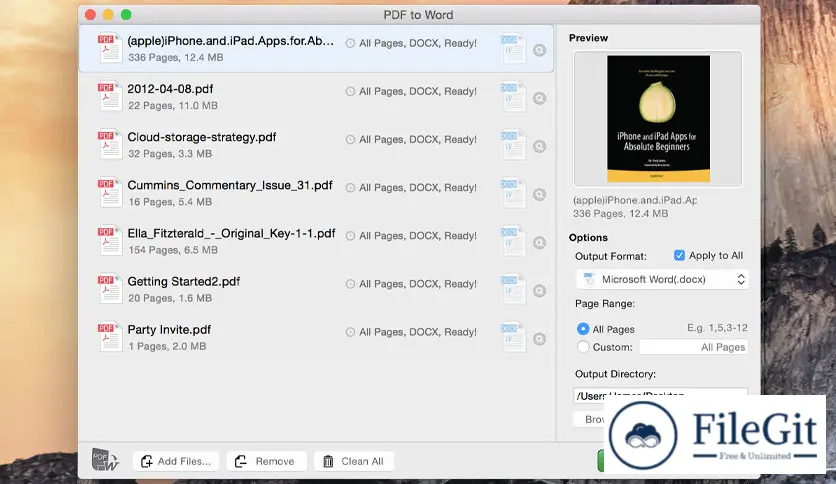
Task: Click magnifier icon for 2012-04-08.pdf
Action: click(x=540, y=98)
